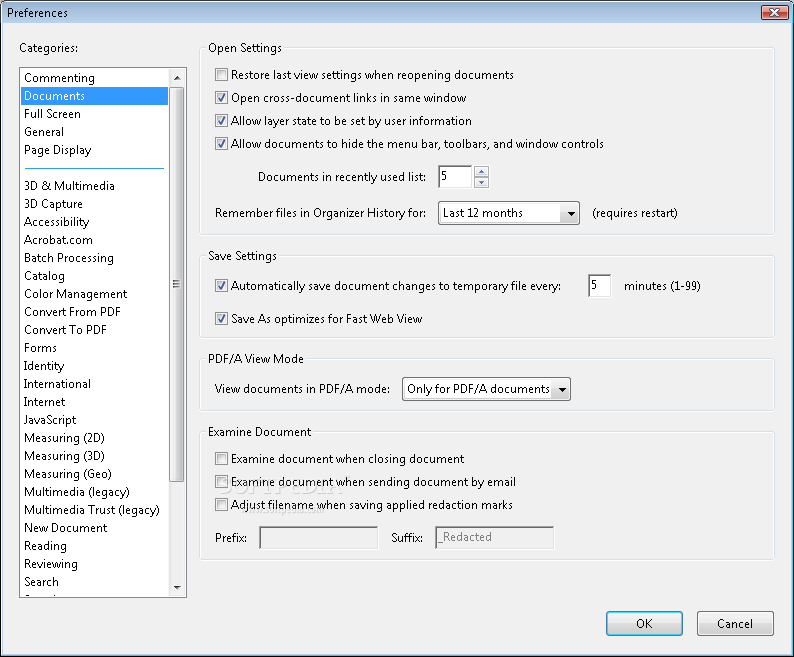Toggle Allow documents to hide menu bar
Viewport: 794px width, 657px height.
point(221,144)
